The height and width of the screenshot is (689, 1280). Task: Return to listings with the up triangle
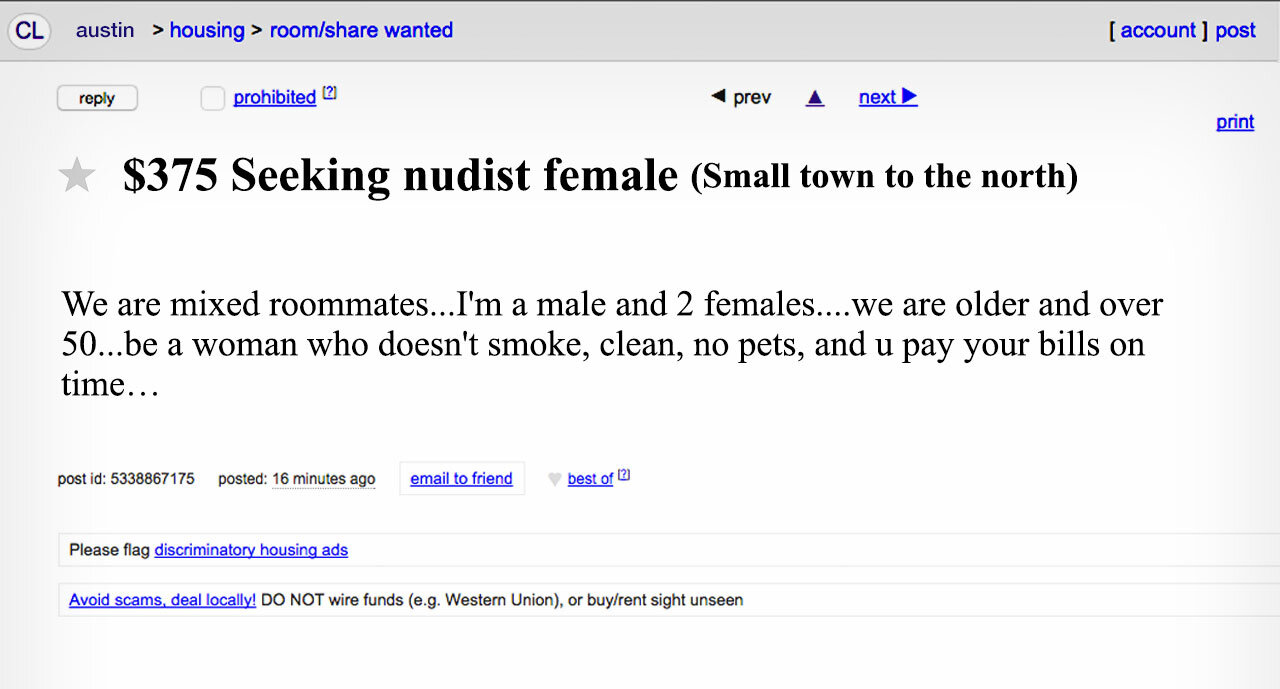point(814,96)
